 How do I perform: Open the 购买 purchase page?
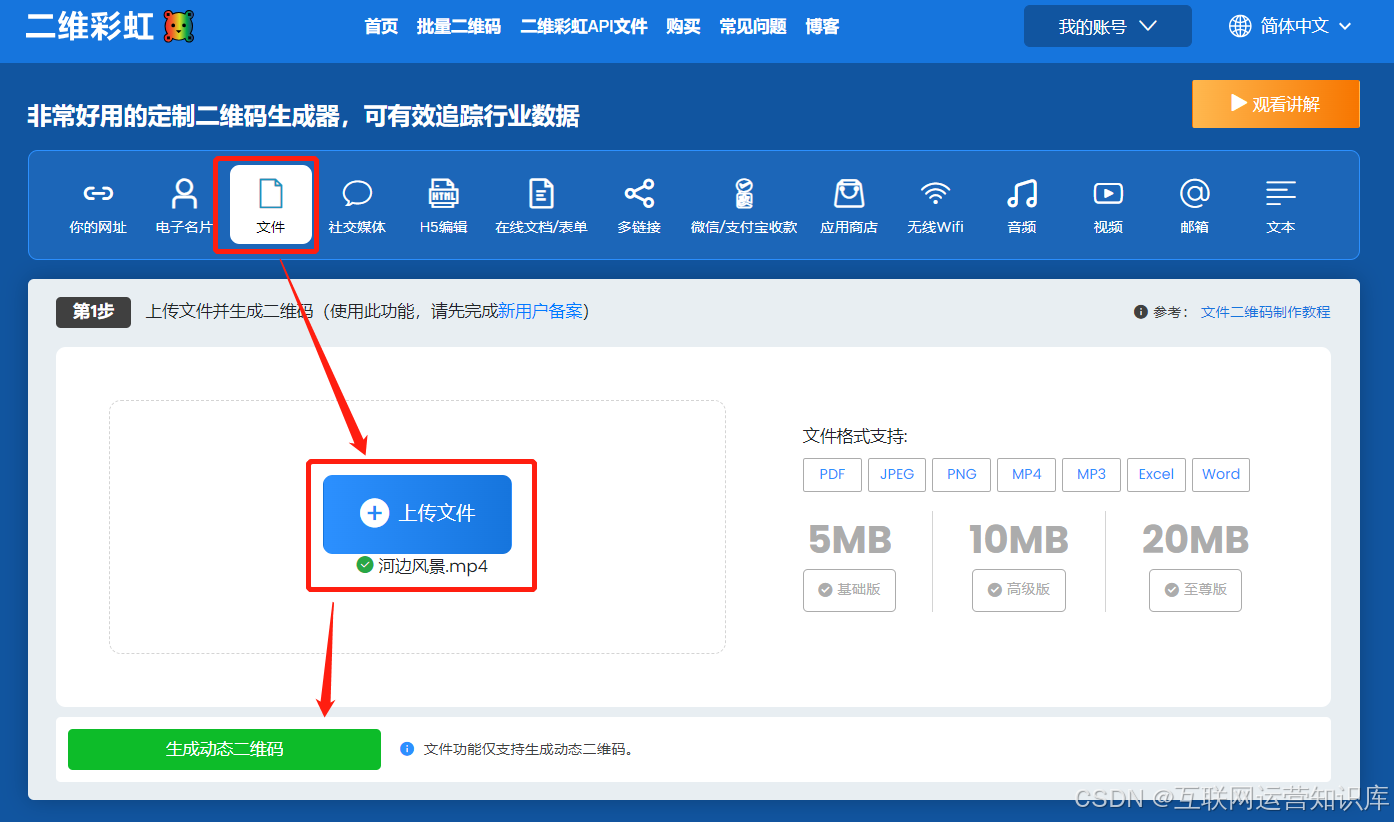(683, 27)
